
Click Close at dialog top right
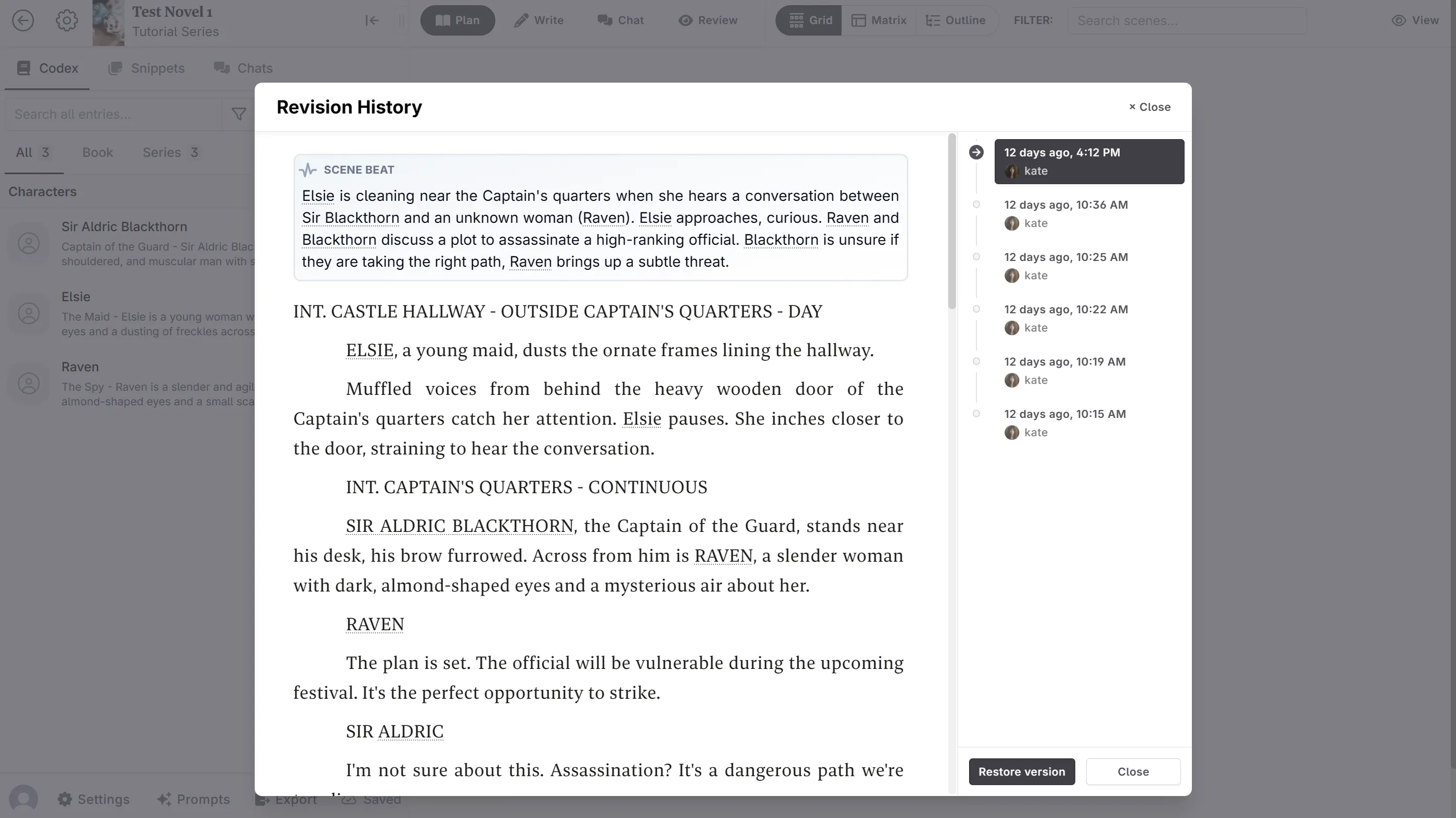coord(1150,107)
